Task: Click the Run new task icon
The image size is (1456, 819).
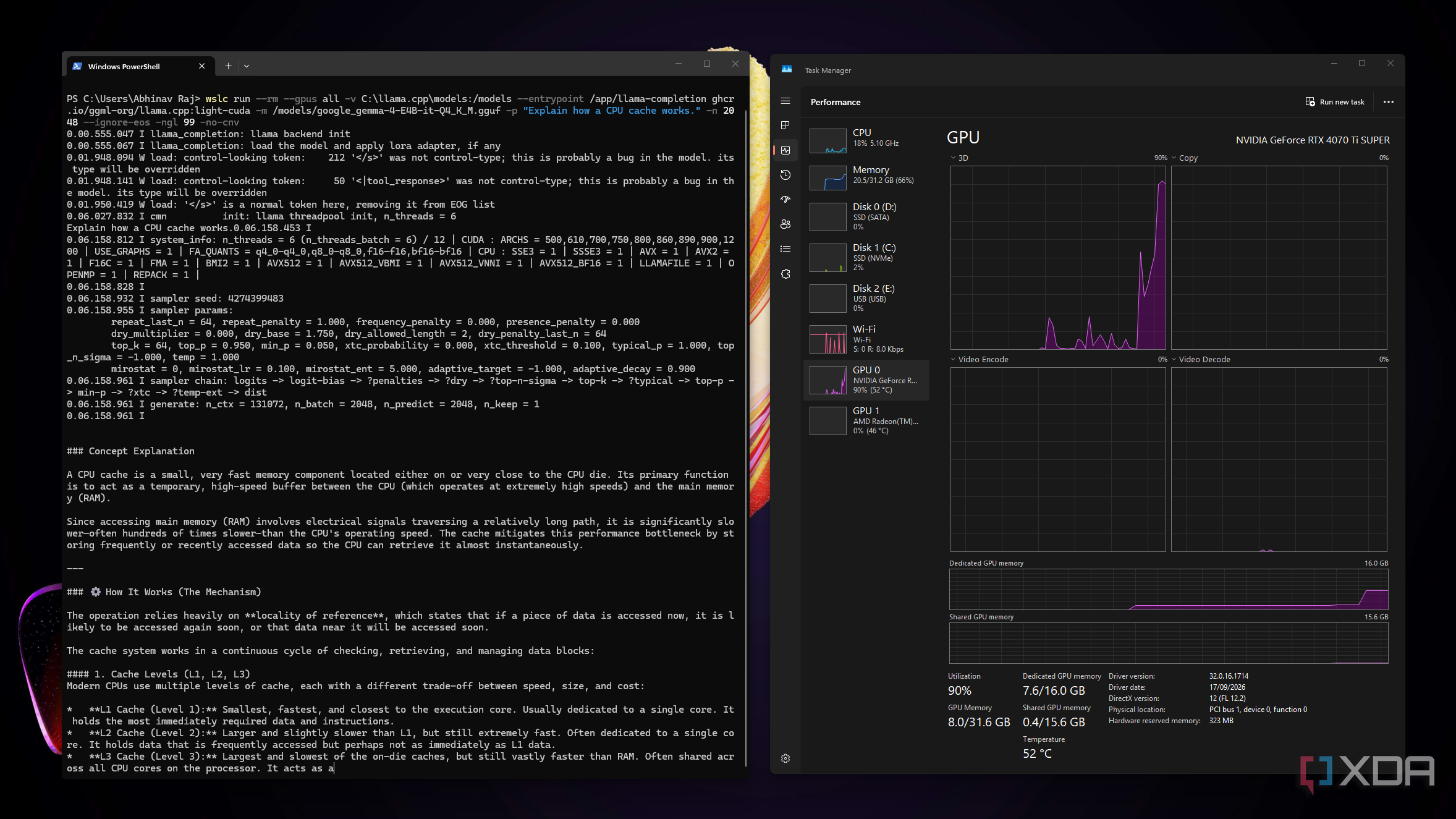Action: pos(1310,102)
